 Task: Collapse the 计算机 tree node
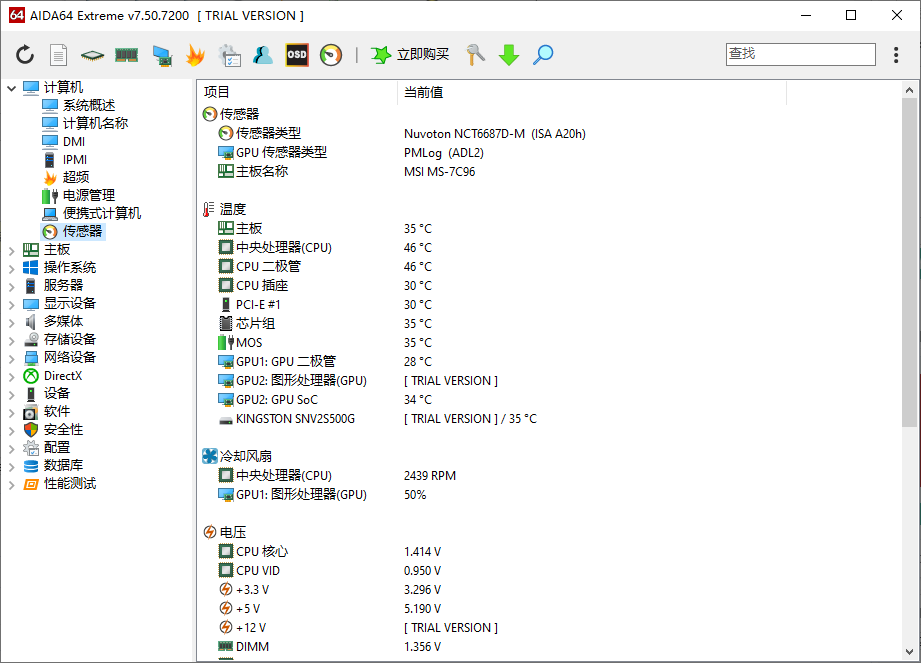pos(11,88)
